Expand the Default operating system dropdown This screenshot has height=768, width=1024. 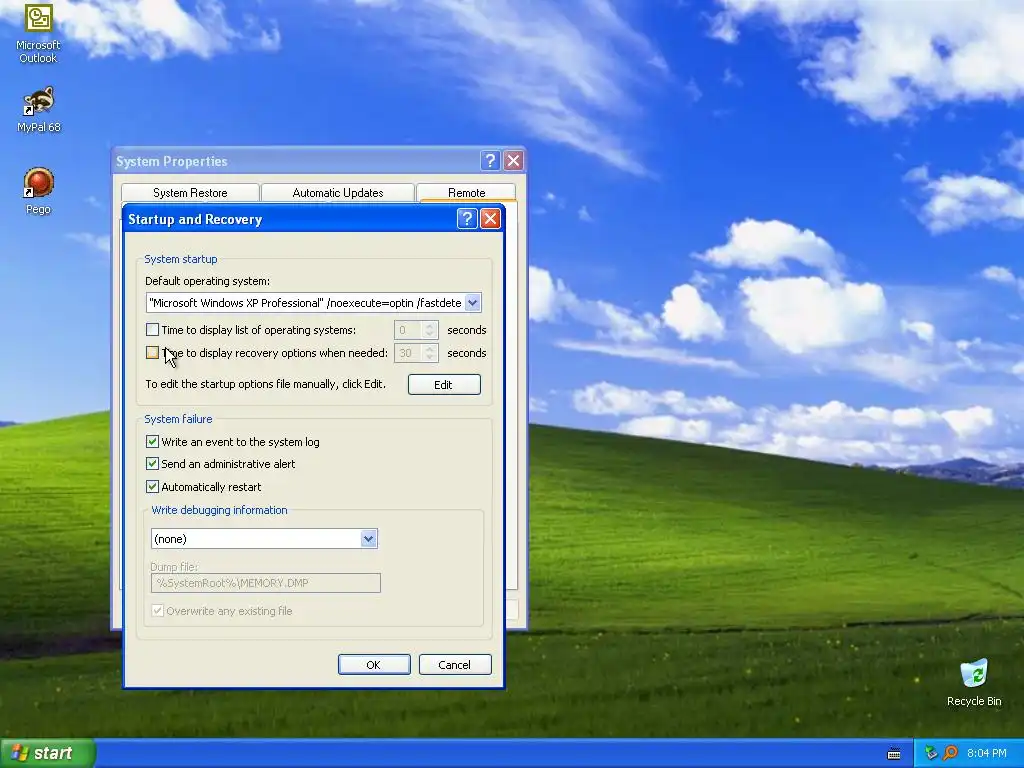pyautogui.click(x=473, y=303)
